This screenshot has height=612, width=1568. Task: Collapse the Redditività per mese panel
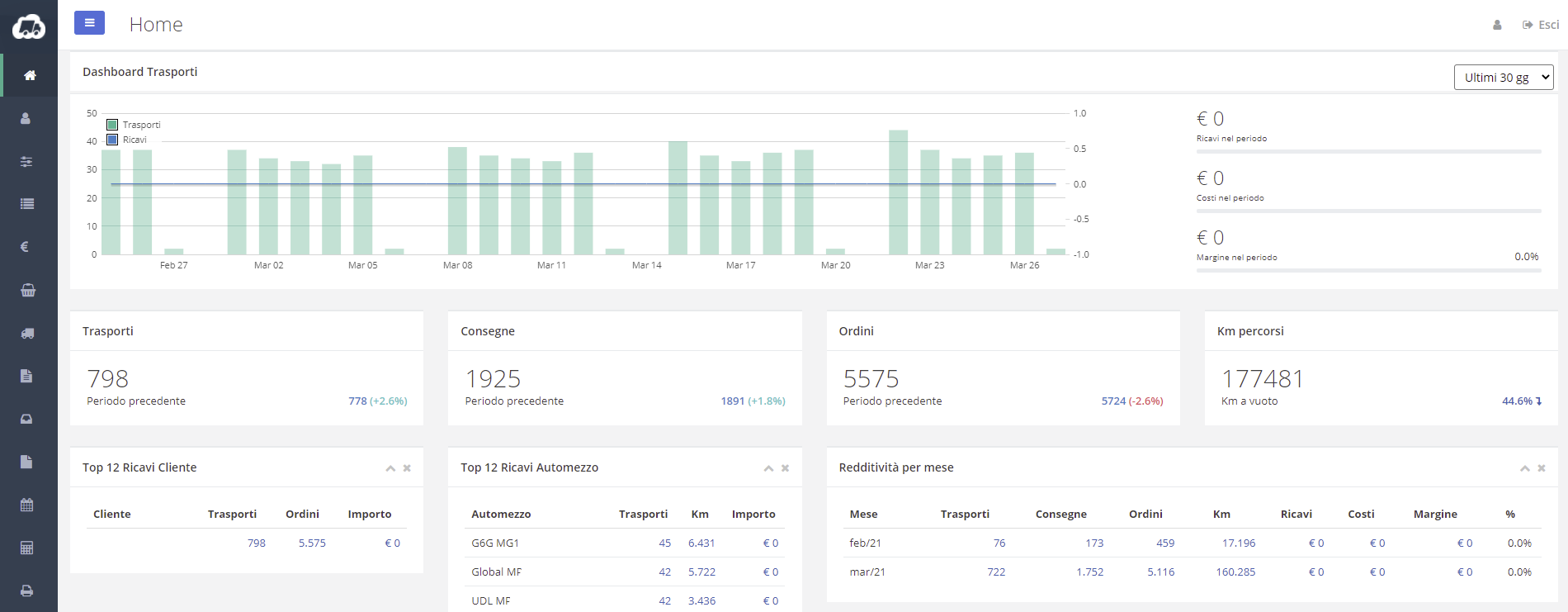coord(1524,468)
